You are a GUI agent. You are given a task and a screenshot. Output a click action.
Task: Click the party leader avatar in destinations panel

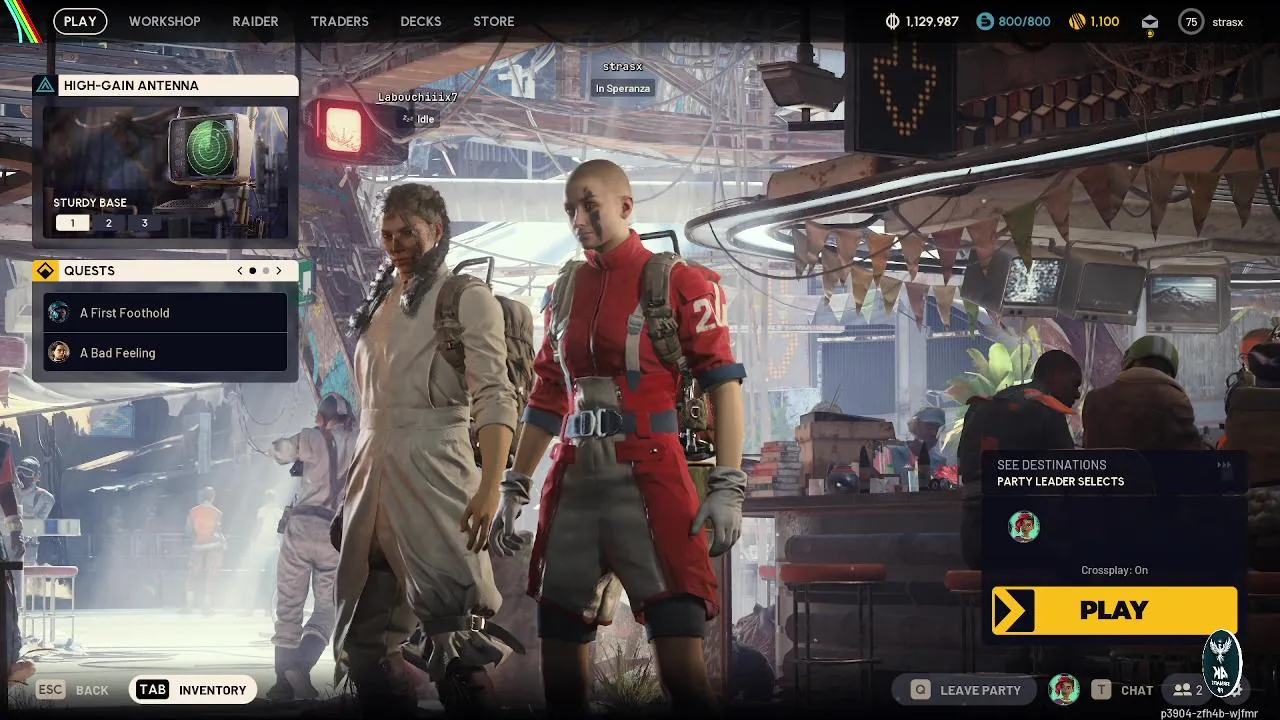click(1024, 526)
